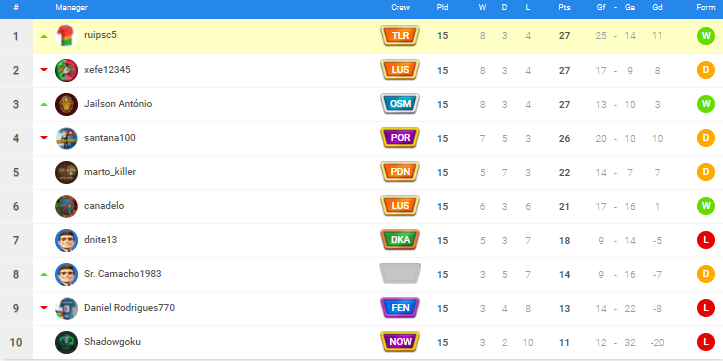The width and height of the screenshot is (723, 361).
Task: Sort the table by Pts column header
Action: pyautogui.click(x=564, y=7)
